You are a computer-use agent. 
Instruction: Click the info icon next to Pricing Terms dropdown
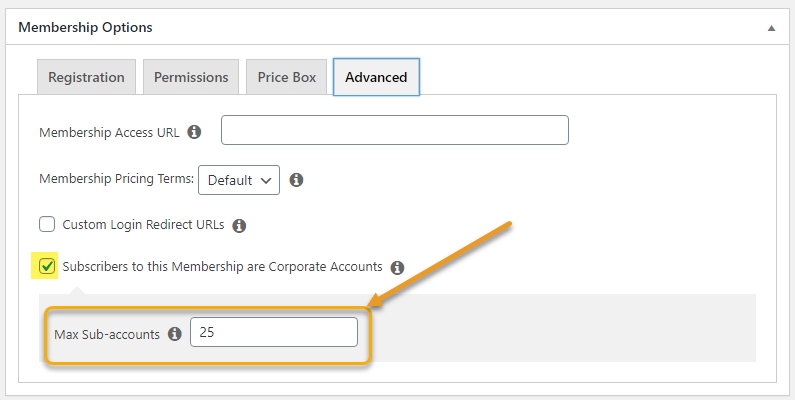coord(296,180)
